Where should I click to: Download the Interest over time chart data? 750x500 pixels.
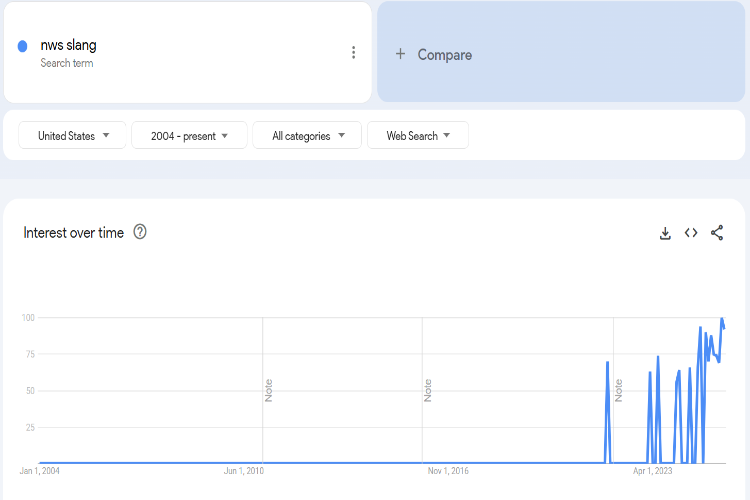point(665,233)
